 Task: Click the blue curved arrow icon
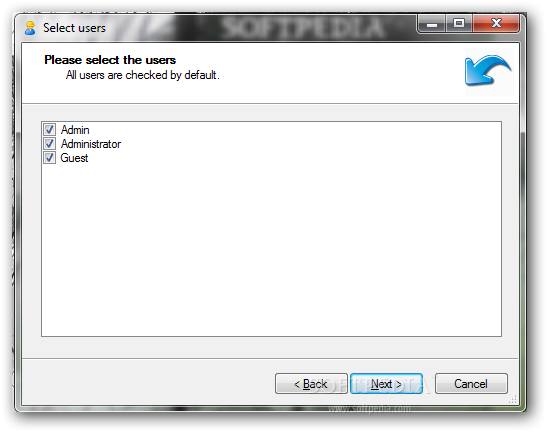(x=488, y=71)
